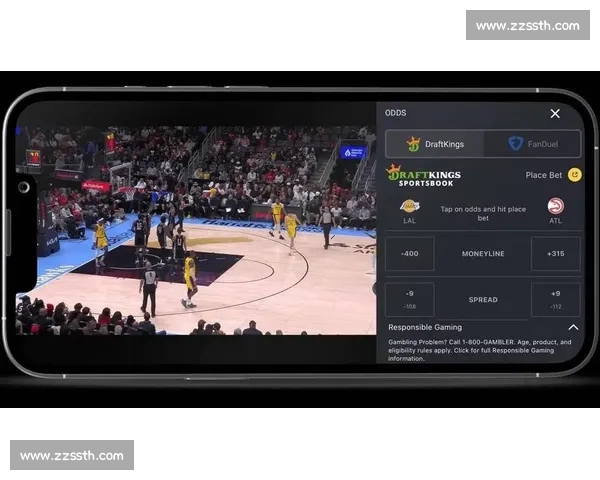
Task: Choose the +9 spread for ATL
Action: (x=555, y=299)
